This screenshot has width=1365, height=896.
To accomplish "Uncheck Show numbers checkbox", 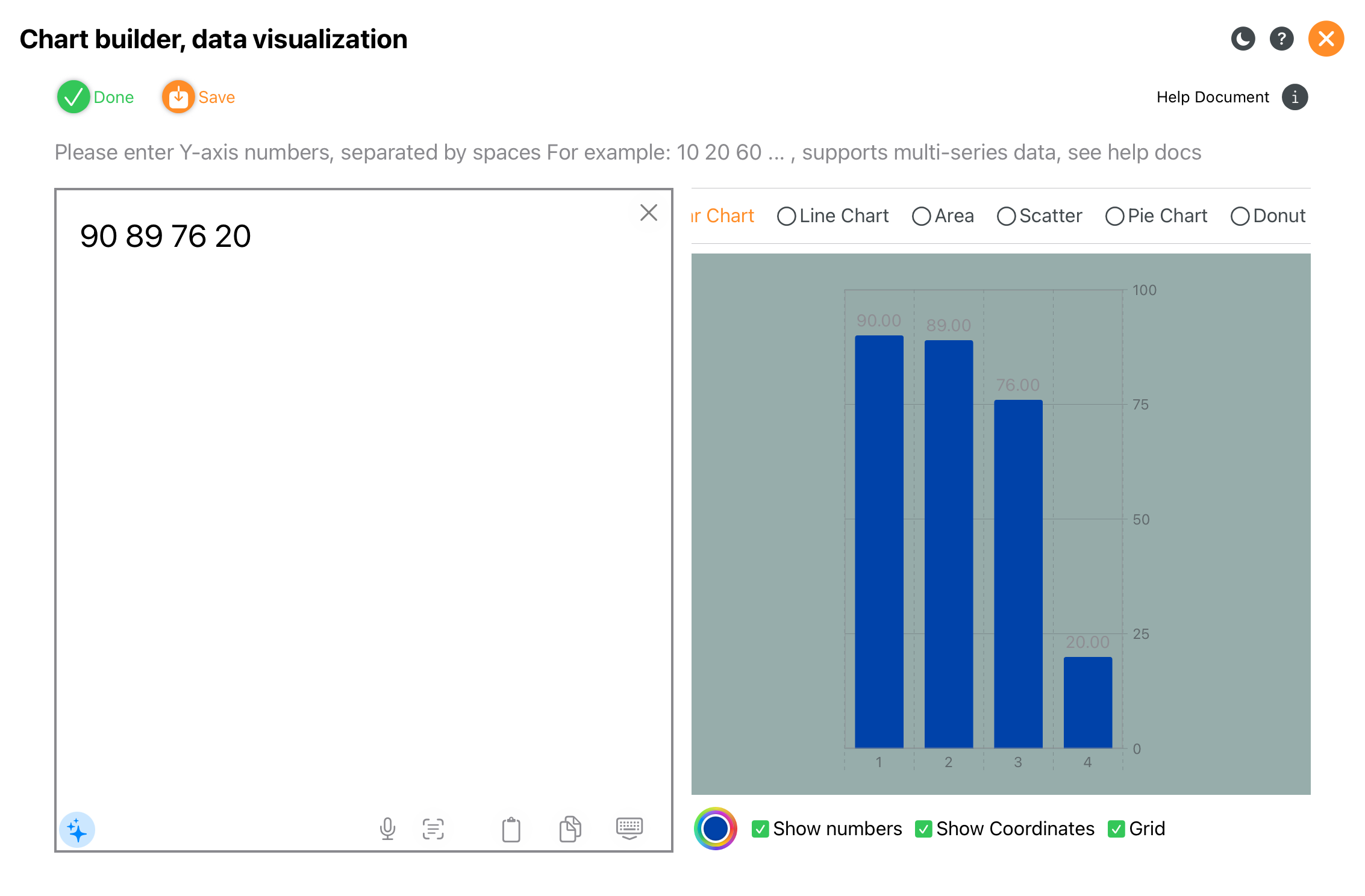I will pyautogui.click(x=760, y=829).
